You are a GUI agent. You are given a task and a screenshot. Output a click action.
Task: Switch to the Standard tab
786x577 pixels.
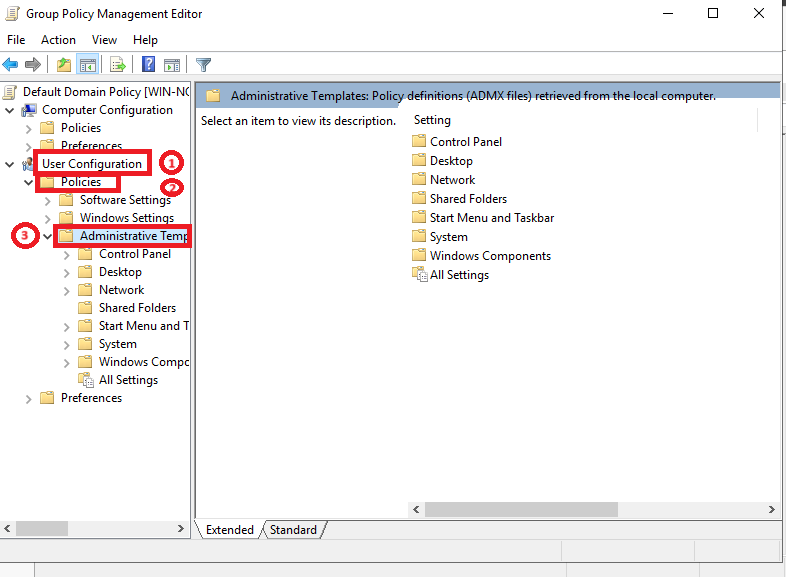click(293, 530)
